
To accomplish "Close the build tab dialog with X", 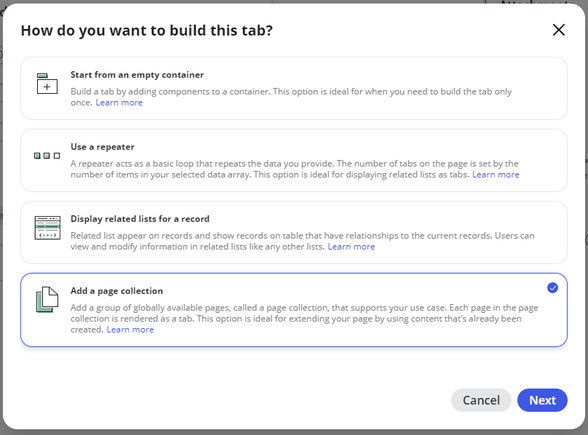I will (559, 30).
